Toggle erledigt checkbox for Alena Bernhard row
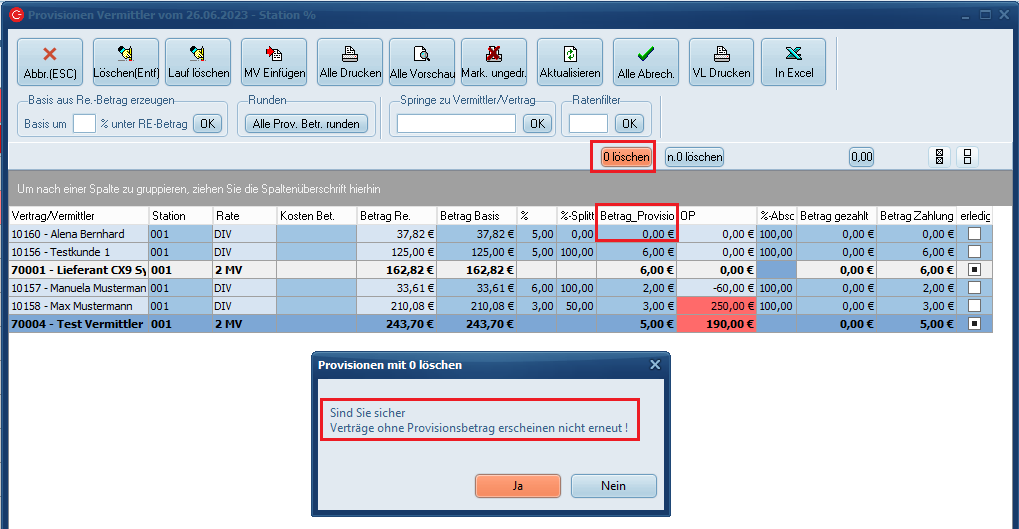This screenshot has width=1019, height=529. [974, 234]
